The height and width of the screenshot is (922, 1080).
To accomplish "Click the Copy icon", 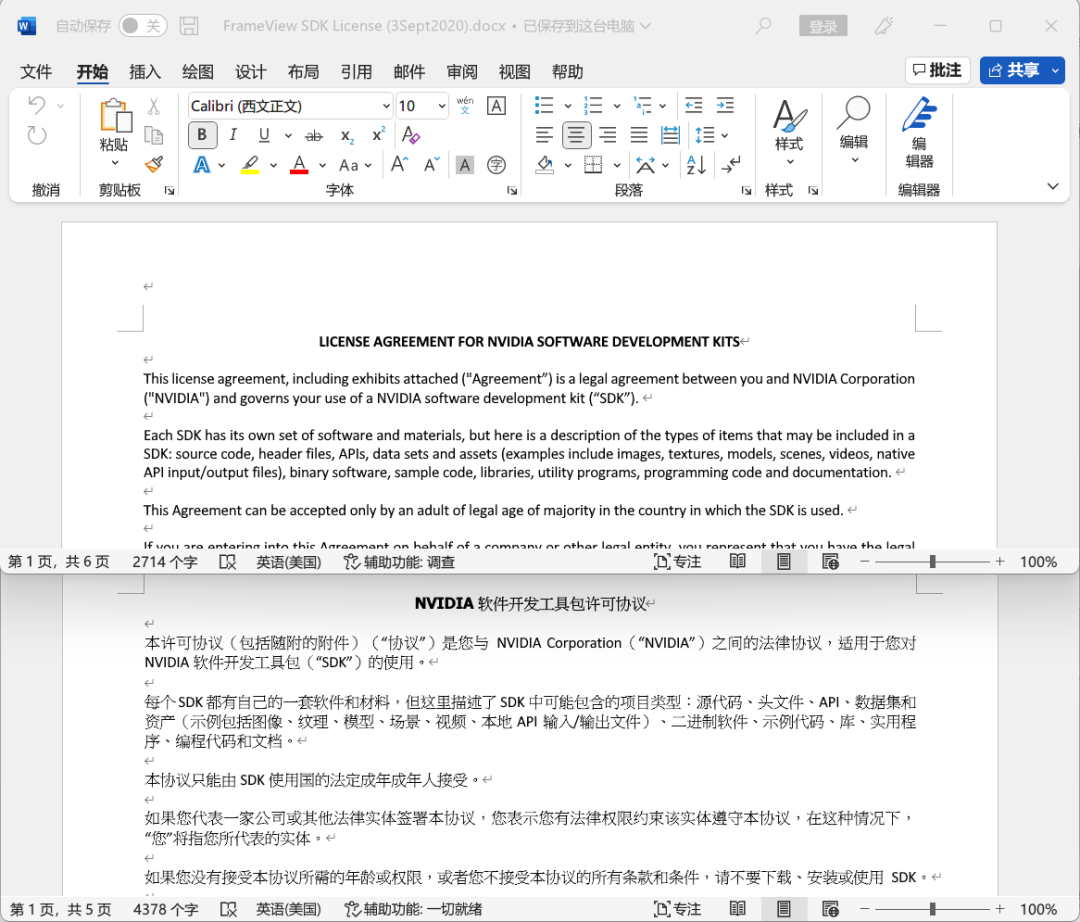I will coord(154,136).
